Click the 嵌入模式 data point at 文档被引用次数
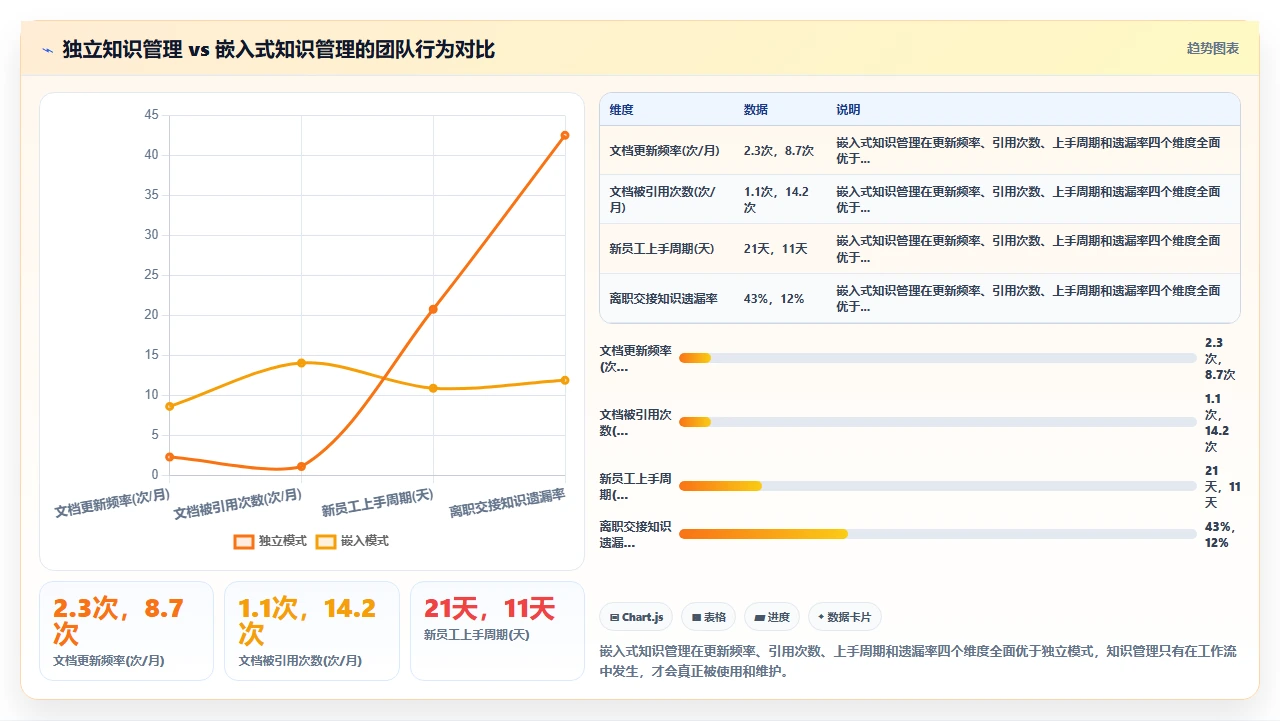Viewport: 1280px width, 721px height. (301, 362)
